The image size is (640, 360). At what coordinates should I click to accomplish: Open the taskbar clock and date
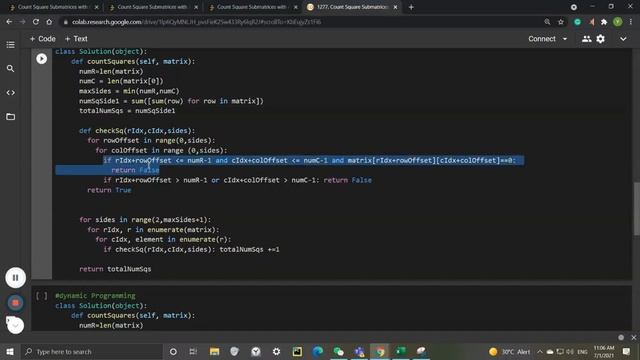604,351
